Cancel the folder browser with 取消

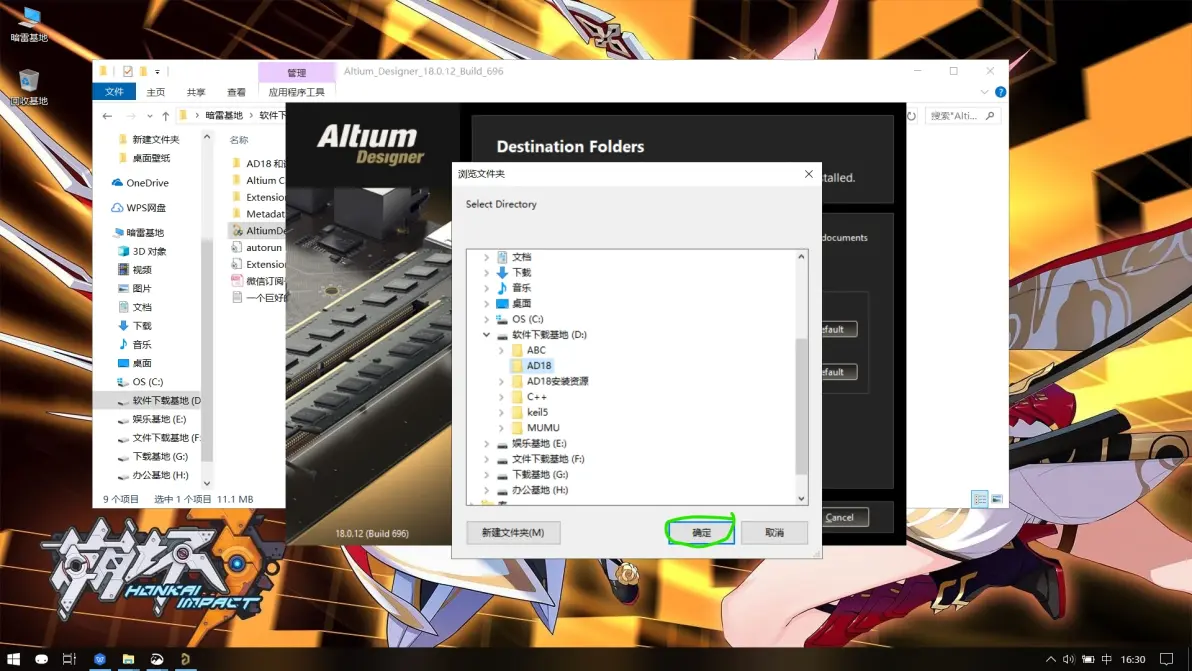click(x=774, y=533)
